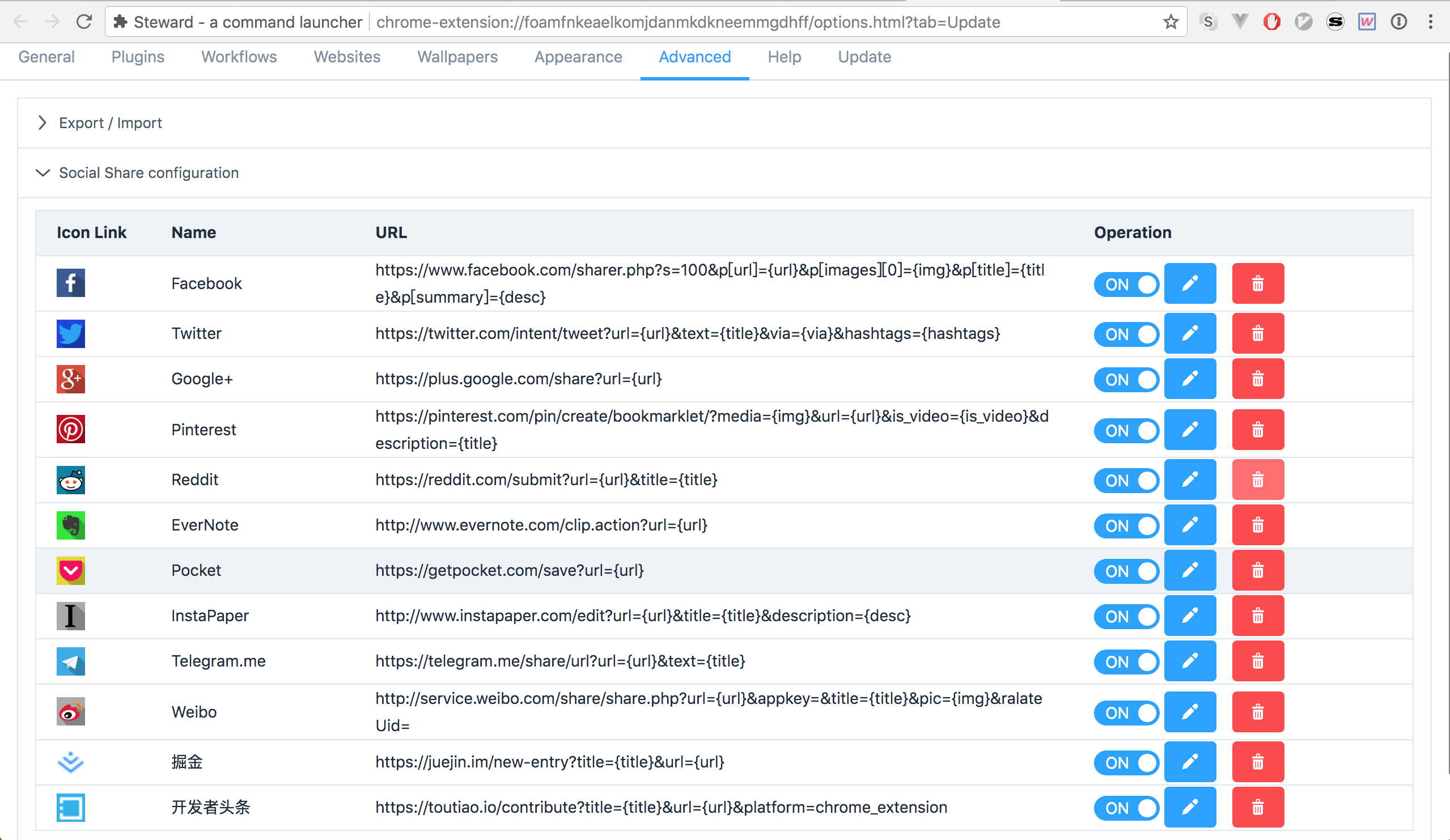This screenshot has height=840, width=1450.
Task: Expand the Export / Import section
Action: coord(110,123)
